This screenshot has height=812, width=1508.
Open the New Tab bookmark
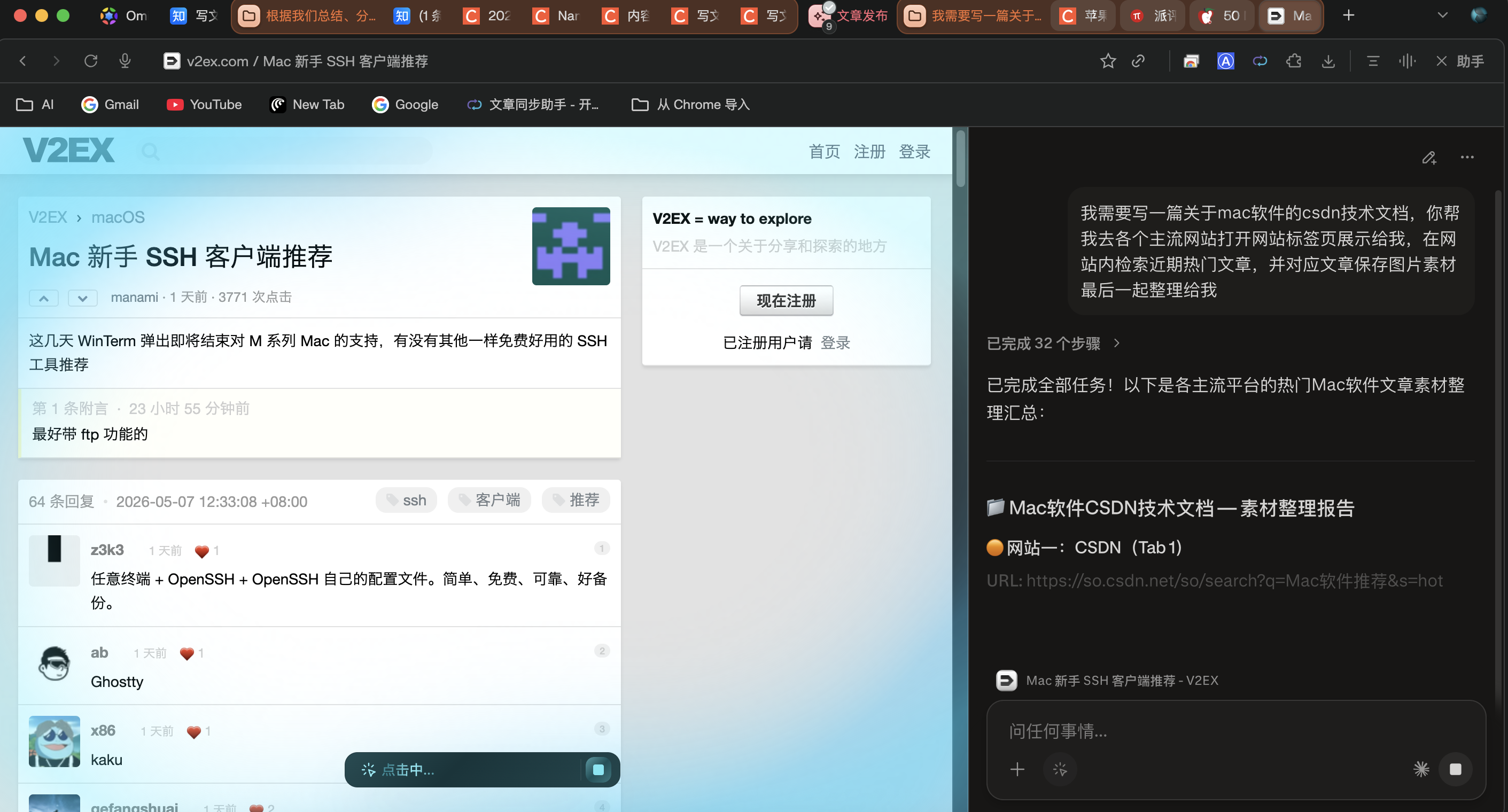click(x=307, y=104)
